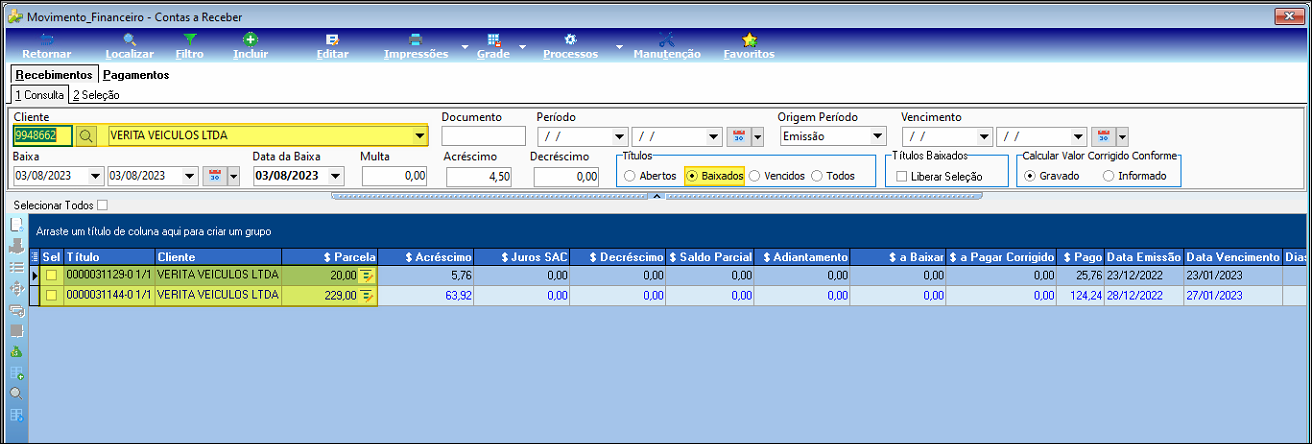Sort by the Data Emissão column header
Viewport: 1312px width, 444px height.
[1144, 257]
